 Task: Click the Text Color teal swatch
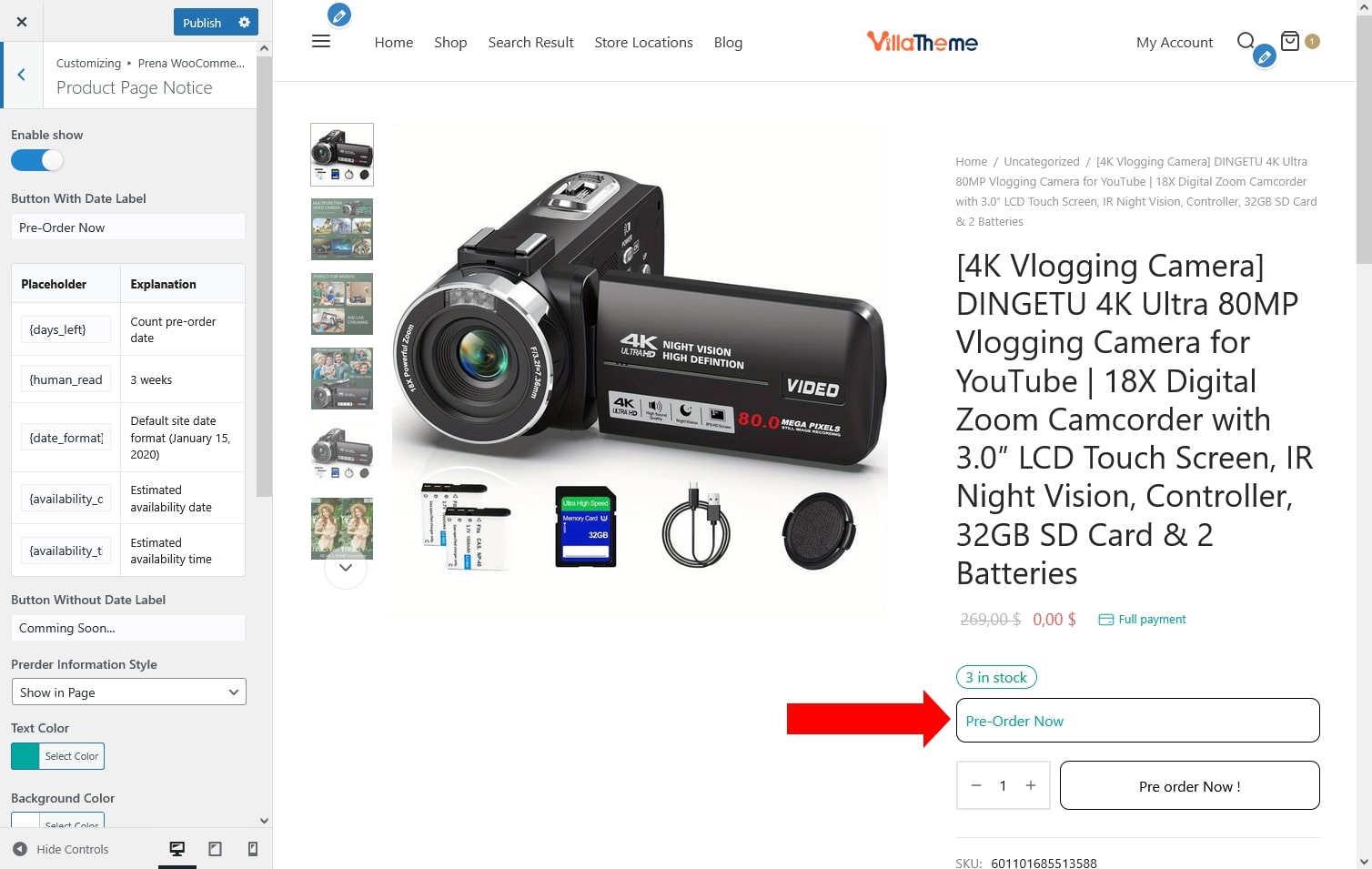pyautogui.click(x=25, y=756)
